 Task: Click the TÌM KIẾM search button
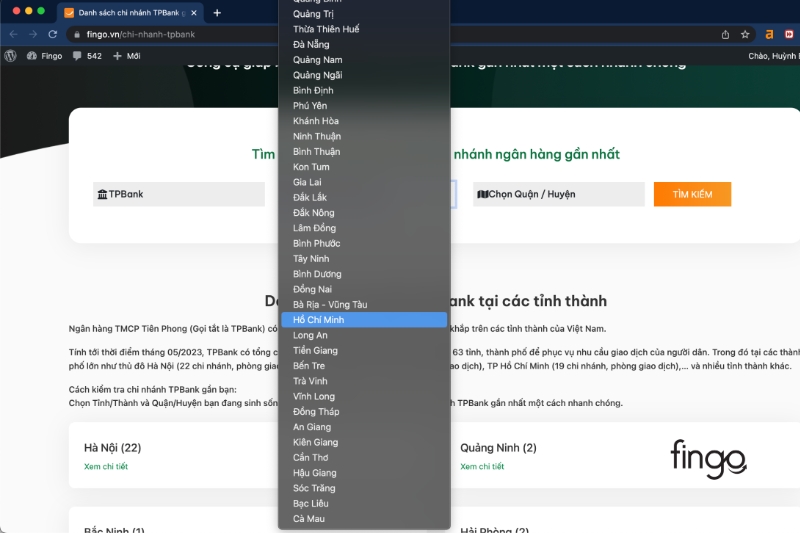coord(692,194)
